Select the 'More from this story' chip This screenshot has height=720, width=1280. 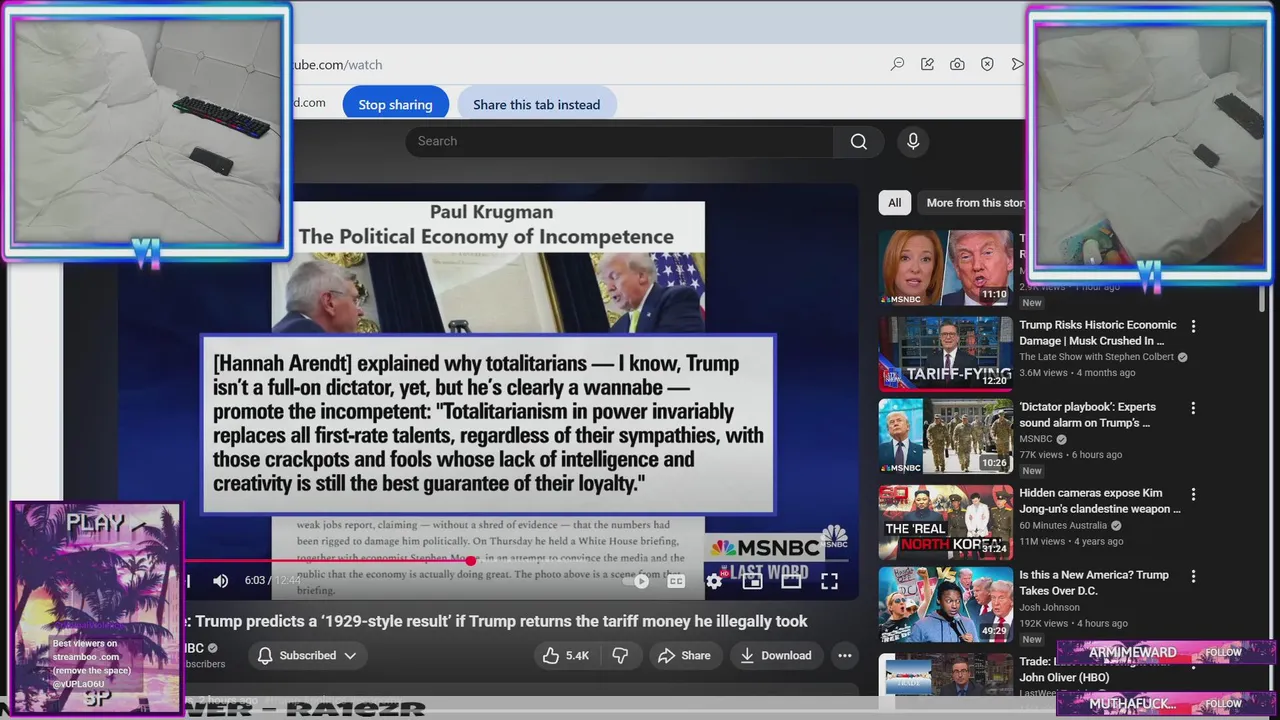pos(971,203)
